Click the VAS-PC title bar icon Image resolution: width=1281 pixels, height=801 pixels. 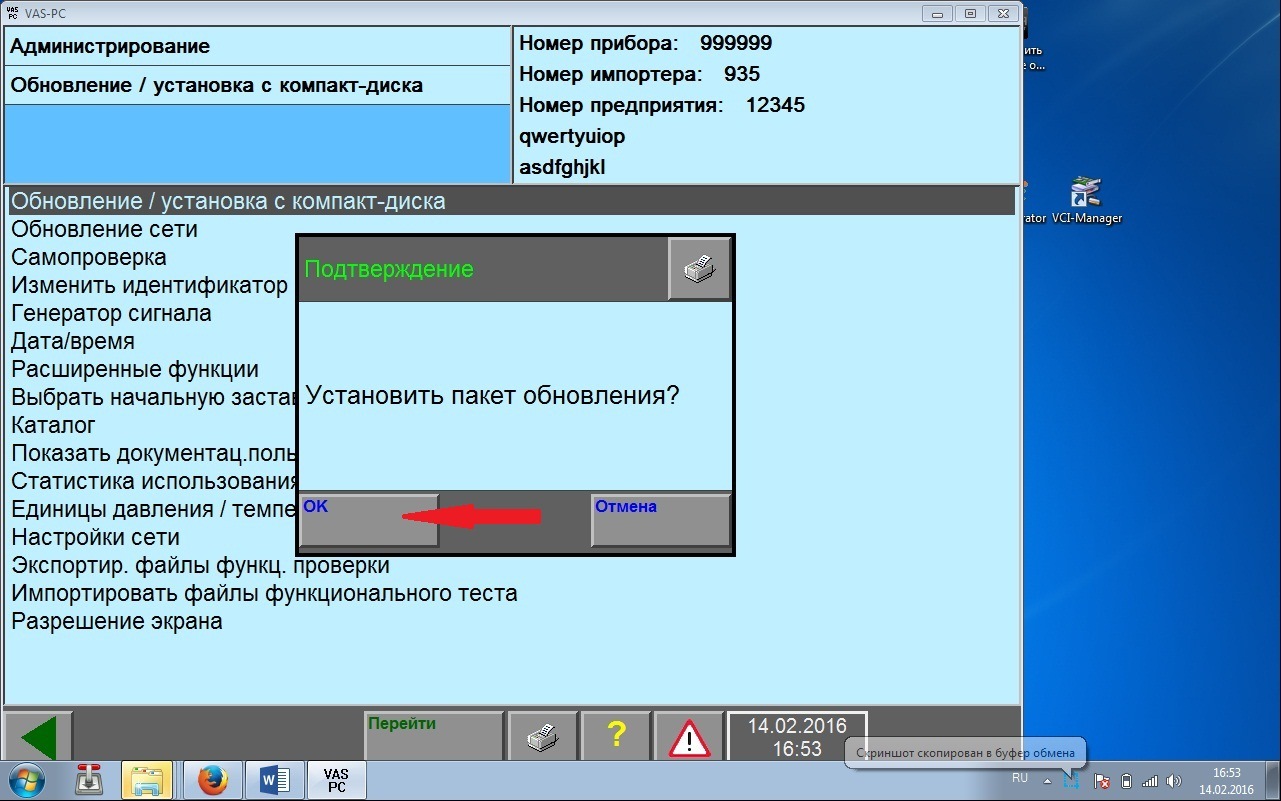pos(13,14)
